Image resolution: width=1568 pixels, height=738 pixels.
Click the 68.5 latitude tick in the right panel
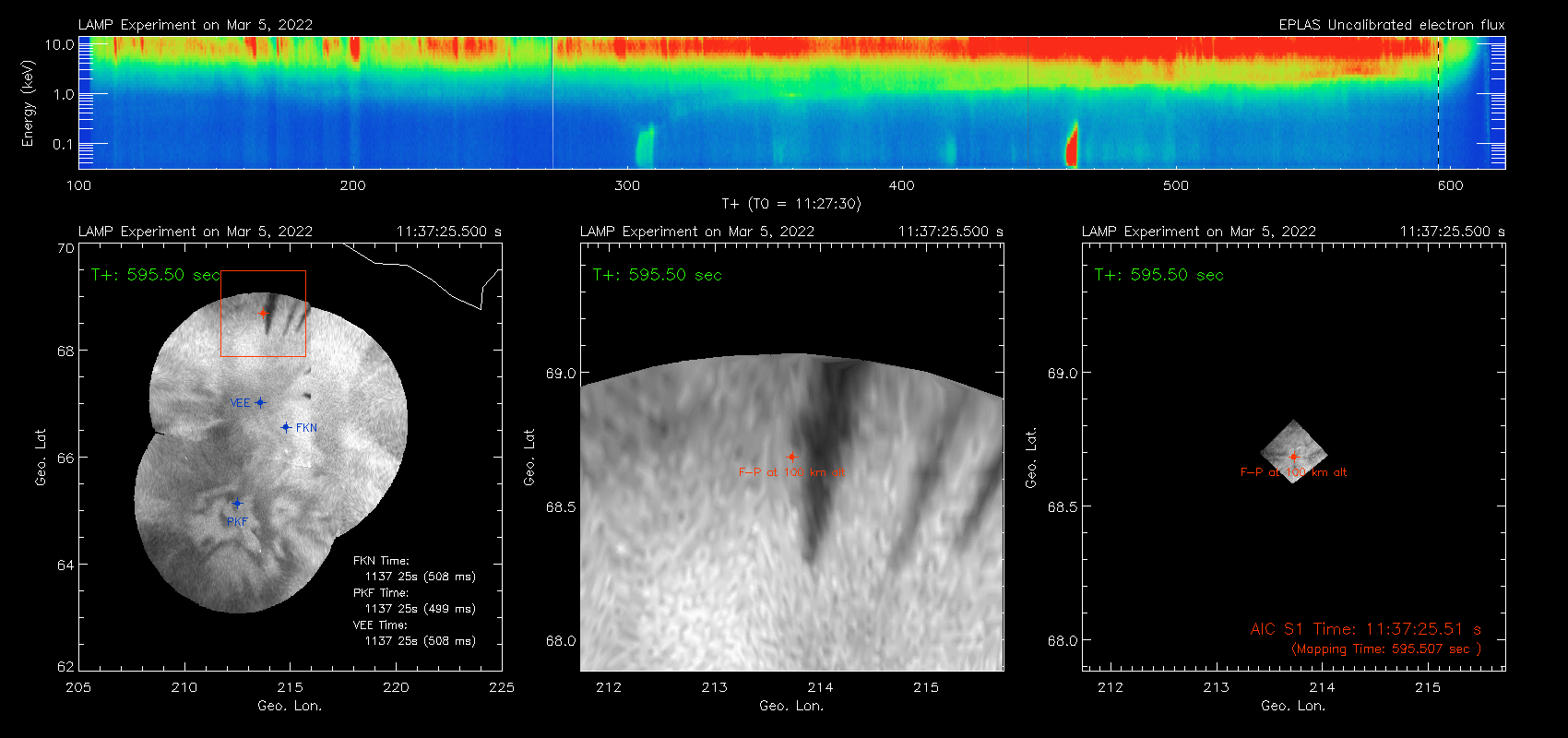pyautogui.click(x=1063, y=506)
